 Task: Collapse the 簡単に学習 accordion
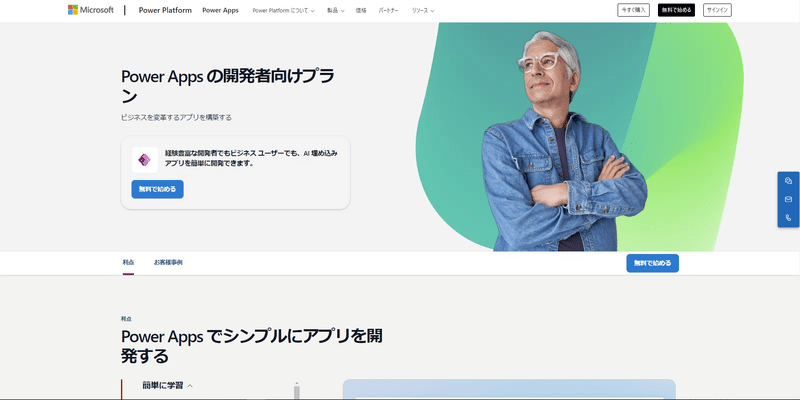tap(167, 386)
